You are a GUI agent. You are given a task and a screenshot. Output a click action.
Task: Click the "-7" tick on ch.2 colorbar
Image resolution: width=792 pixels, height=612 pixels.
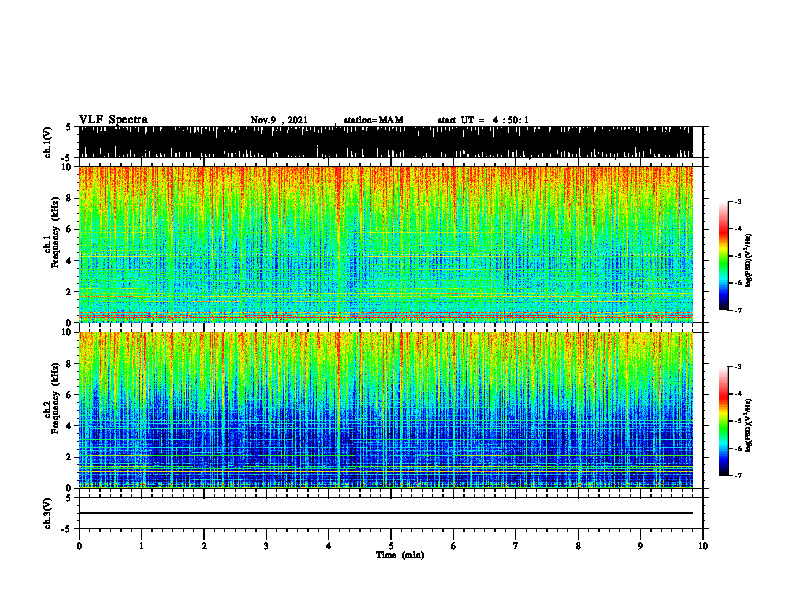coord(737,475)
